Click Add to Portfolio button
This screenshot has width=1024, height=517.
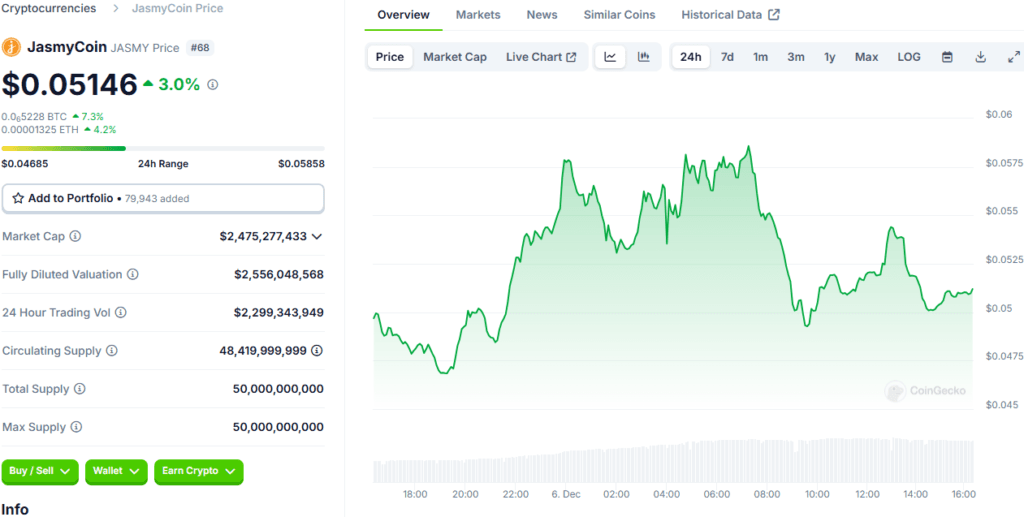pos(163,198)
